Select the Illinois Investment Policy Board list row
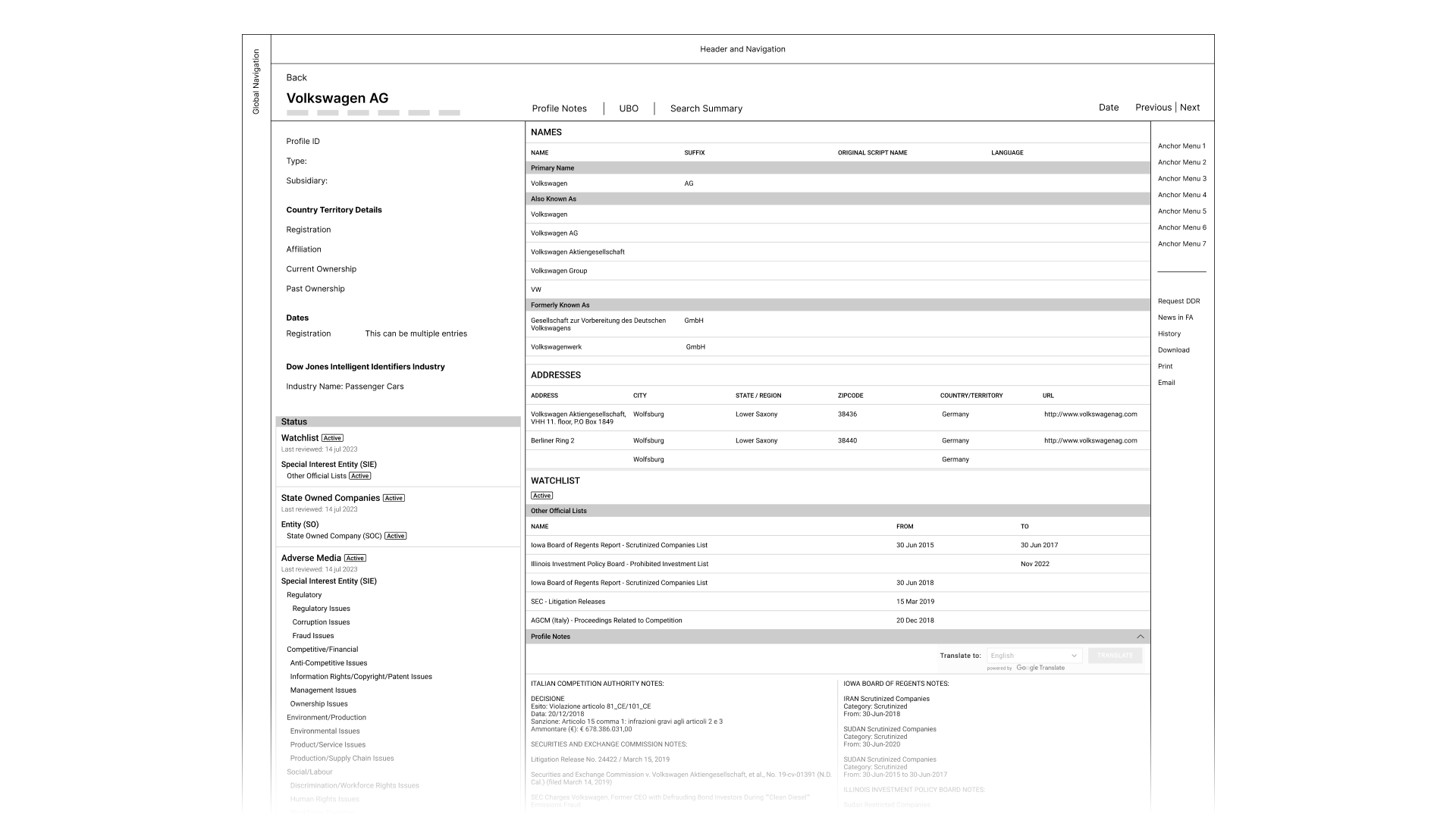This screenshot has height=814, width=1456. pos(838,564)
